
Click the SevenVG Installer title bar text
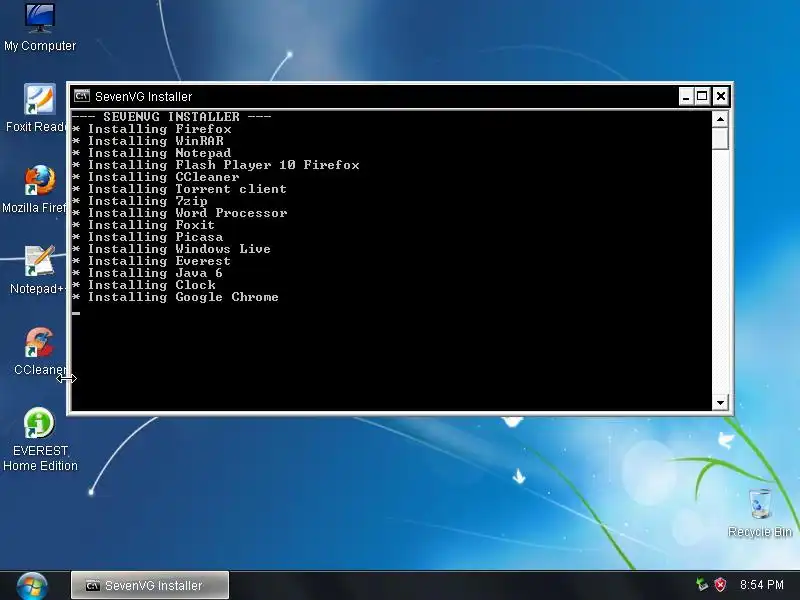(x=143, y=96)
